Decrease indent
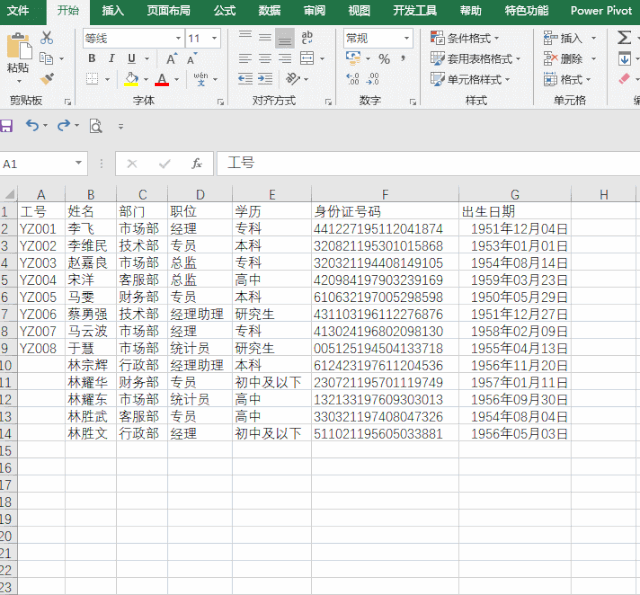 tap(245, 79)
